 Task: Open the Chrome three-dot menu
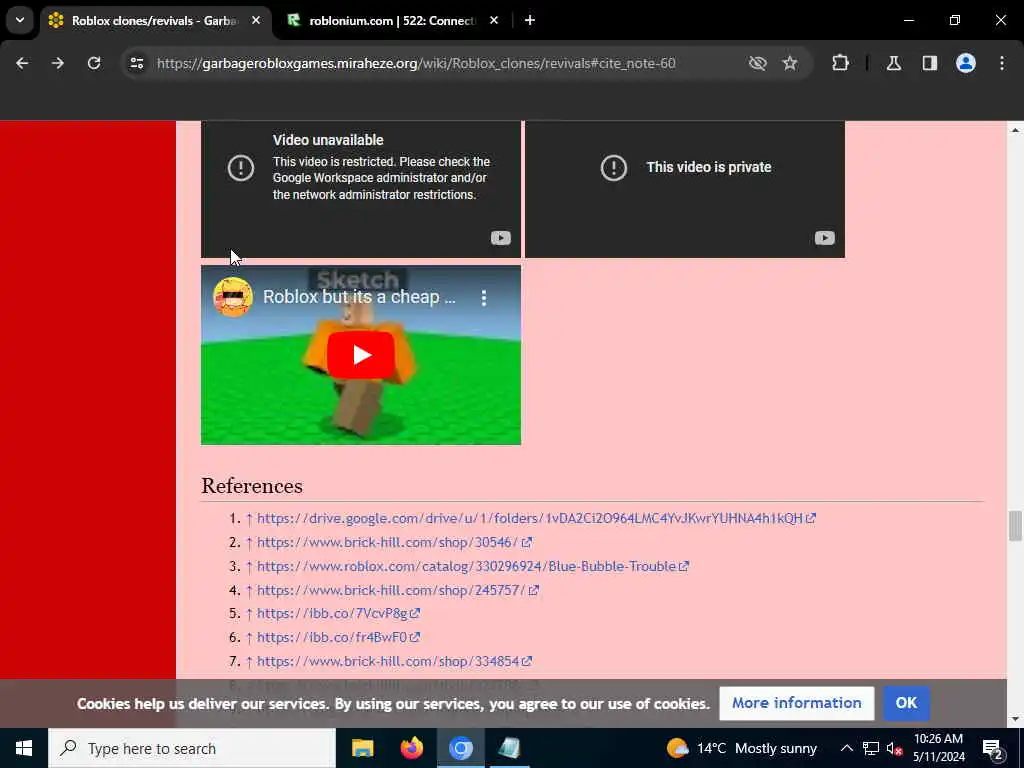coord(1002,63)
